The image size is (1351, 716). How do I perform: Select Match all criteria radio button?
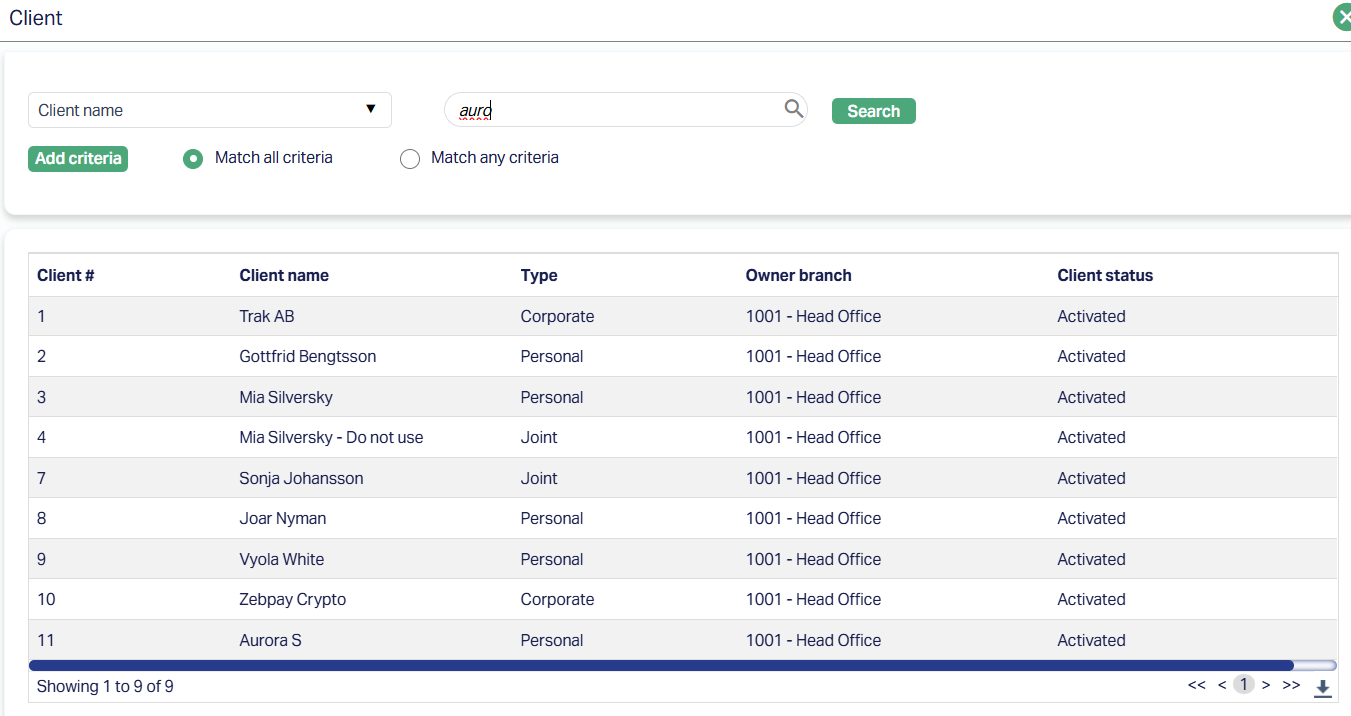[193, 159]
